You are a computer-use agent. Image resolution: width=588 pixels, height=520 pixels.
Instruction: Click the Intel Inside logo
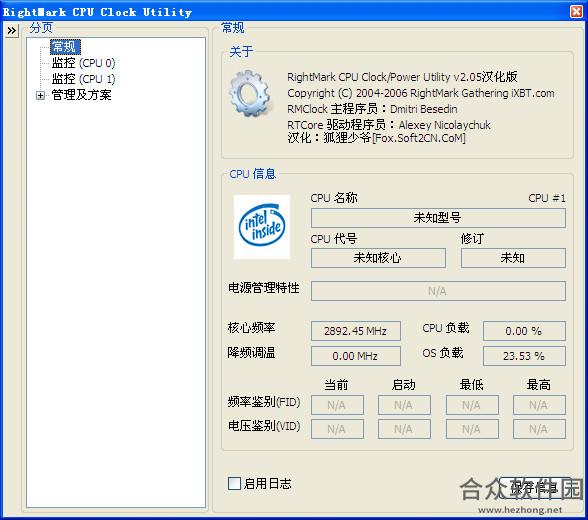pos(262,226)
